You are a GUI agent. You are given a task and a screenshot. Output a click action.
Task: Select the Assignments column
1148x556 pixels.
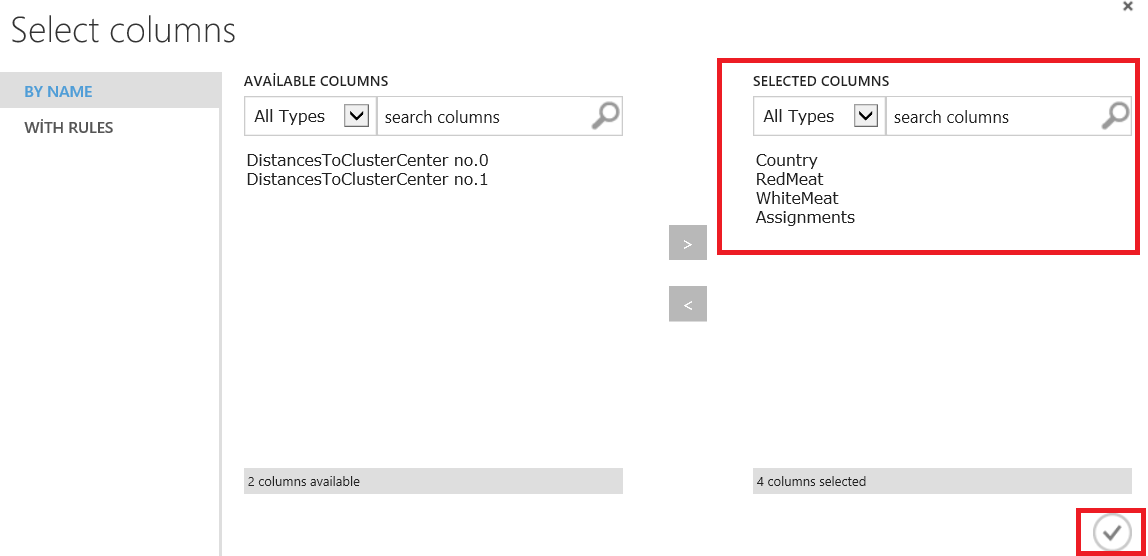tap(805, 217)
